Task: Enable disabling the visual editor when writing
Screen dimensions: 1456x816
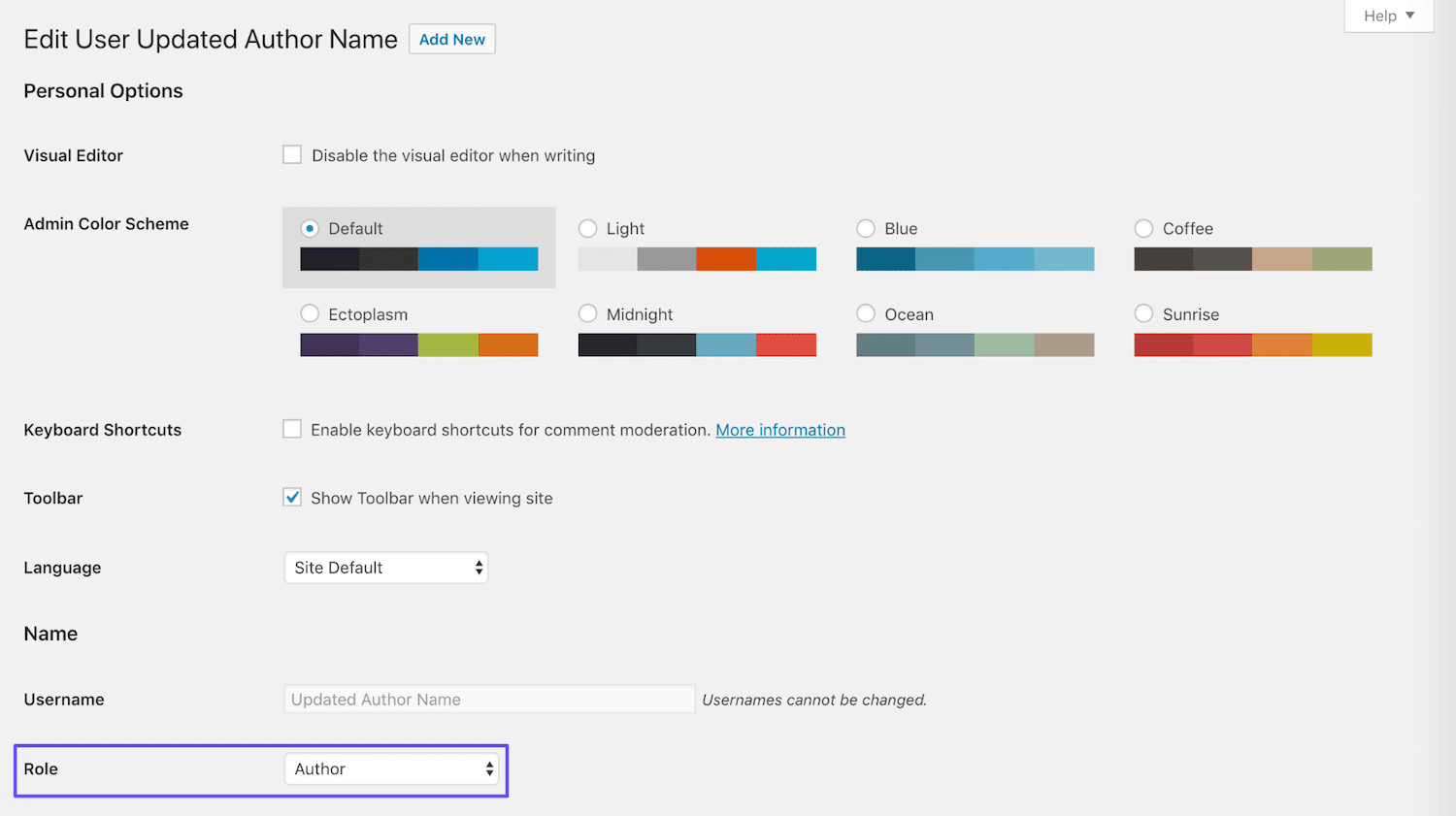Action: (292, 154)
